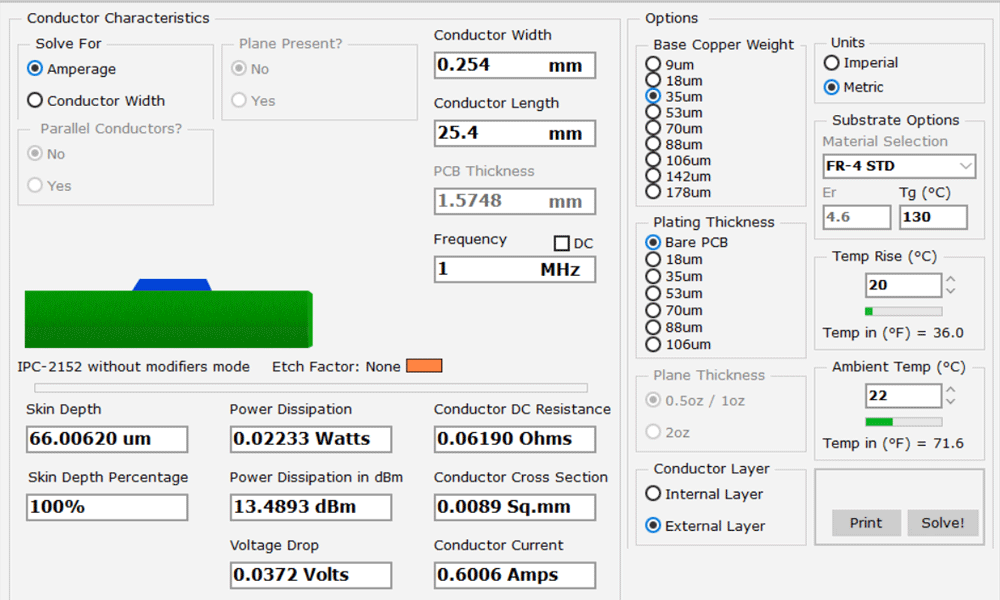Choose 70um base copper weight
1000x600 pixels.
pos(651,128)
